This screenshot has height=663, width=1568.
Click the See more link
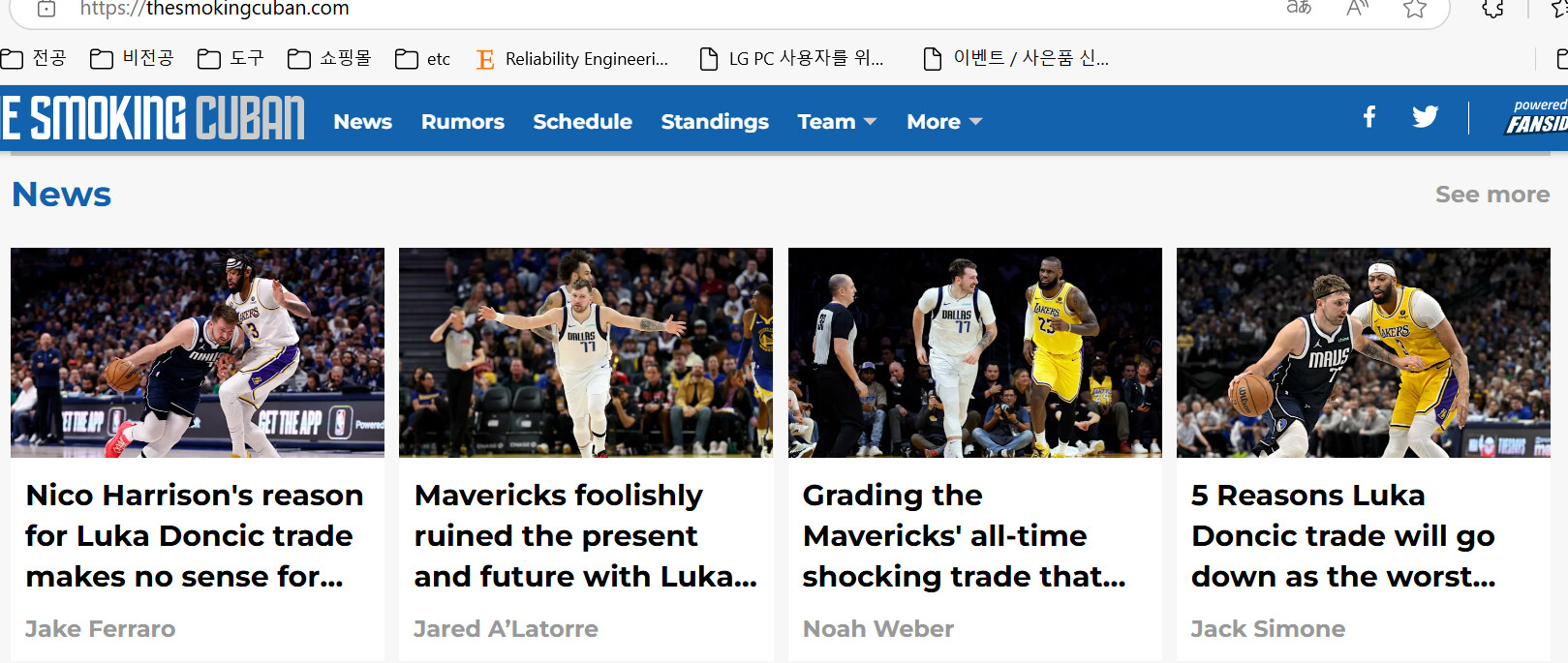pos(1492,195)
